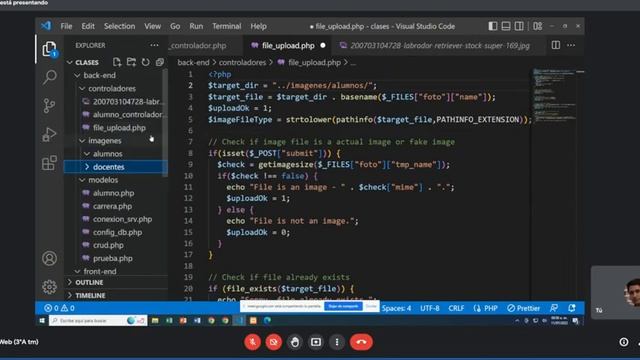
Task: Open the Run menu
Action: click(196, 26)
